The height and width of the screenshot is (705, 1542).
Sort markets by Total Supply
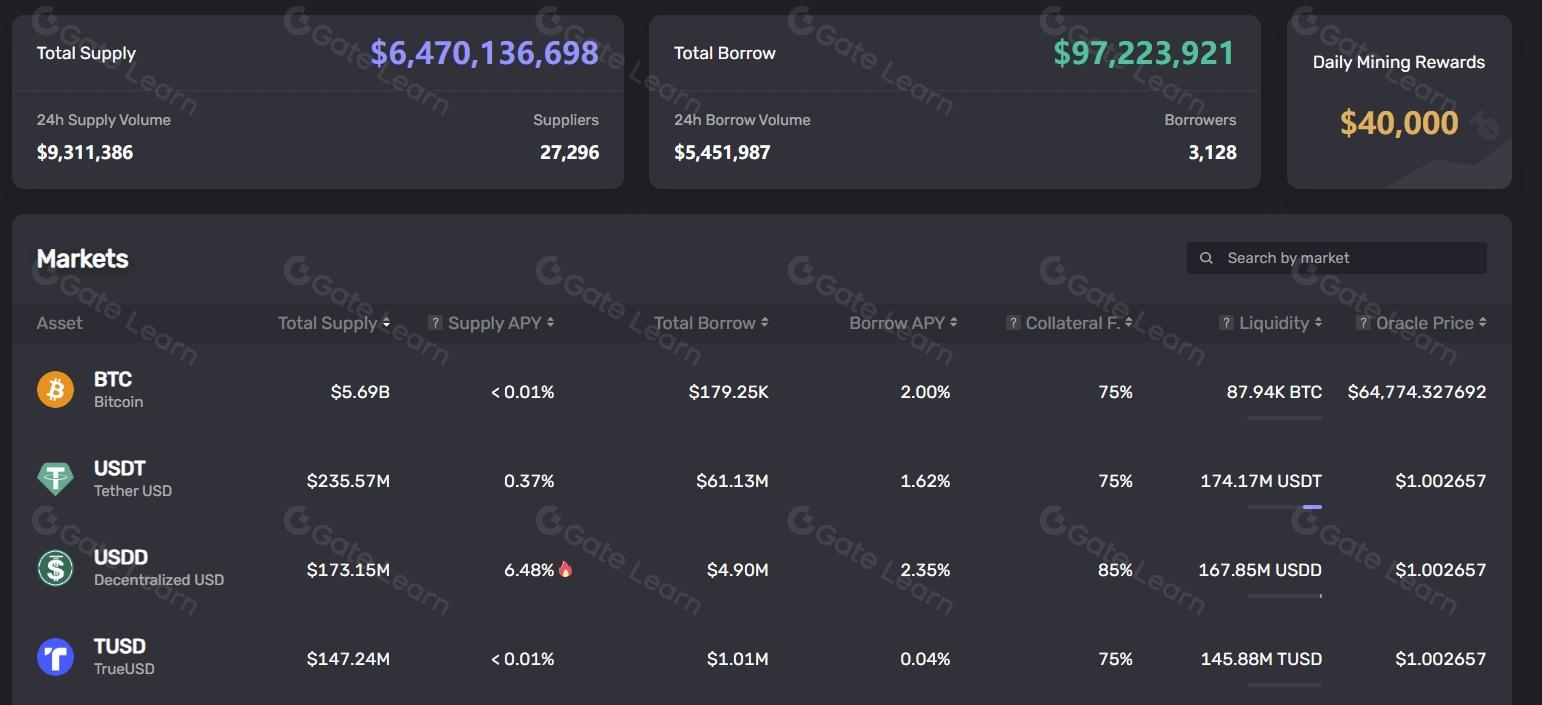point(333,323)
